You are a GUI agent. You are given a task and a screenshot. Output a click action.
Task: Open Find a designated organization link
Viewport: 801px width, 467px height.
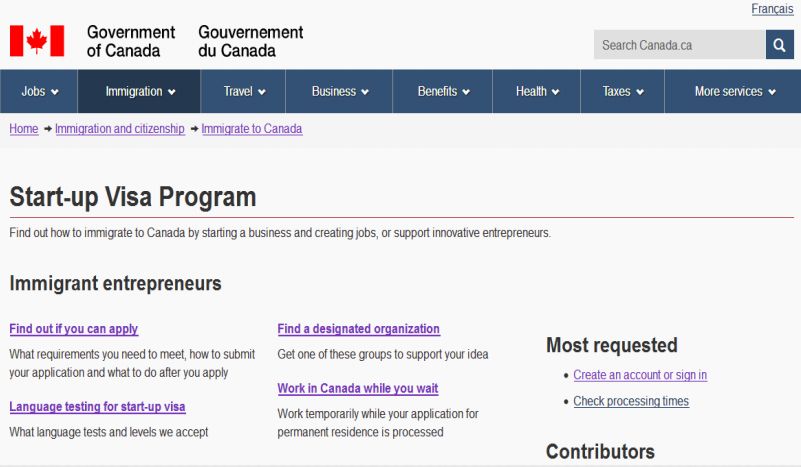(x=359, y=329)
